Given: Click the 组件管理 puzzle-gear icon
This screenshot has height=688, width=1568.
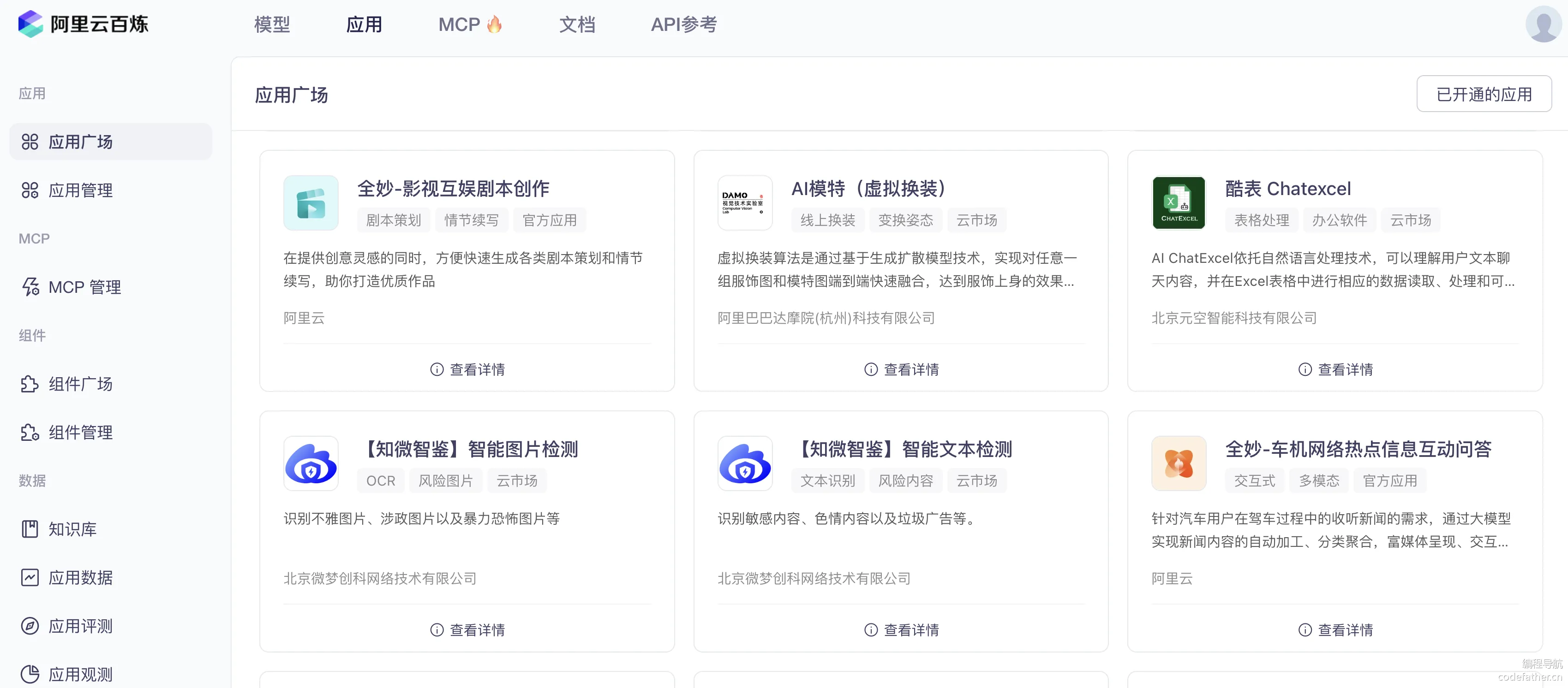Looking at the screenshot, I should tap(30, 433).
